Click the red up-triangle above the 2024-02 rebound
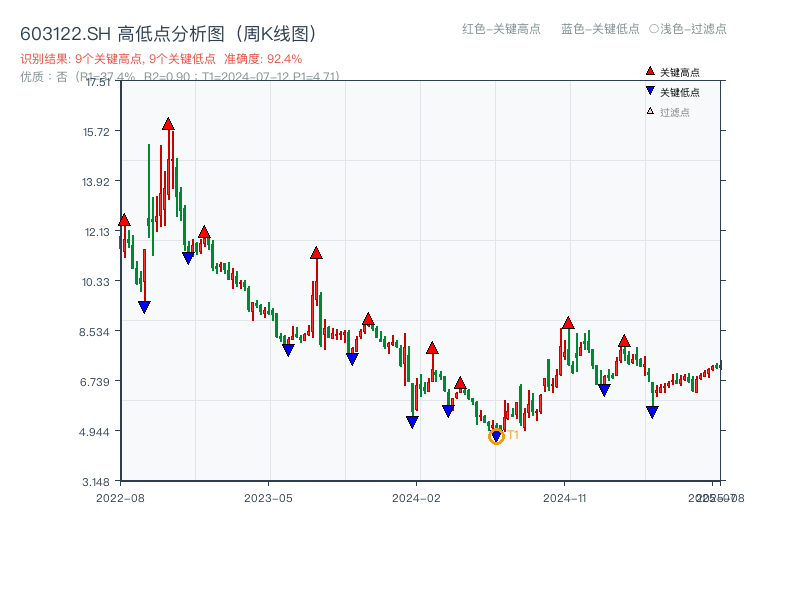 coord(431,349)
